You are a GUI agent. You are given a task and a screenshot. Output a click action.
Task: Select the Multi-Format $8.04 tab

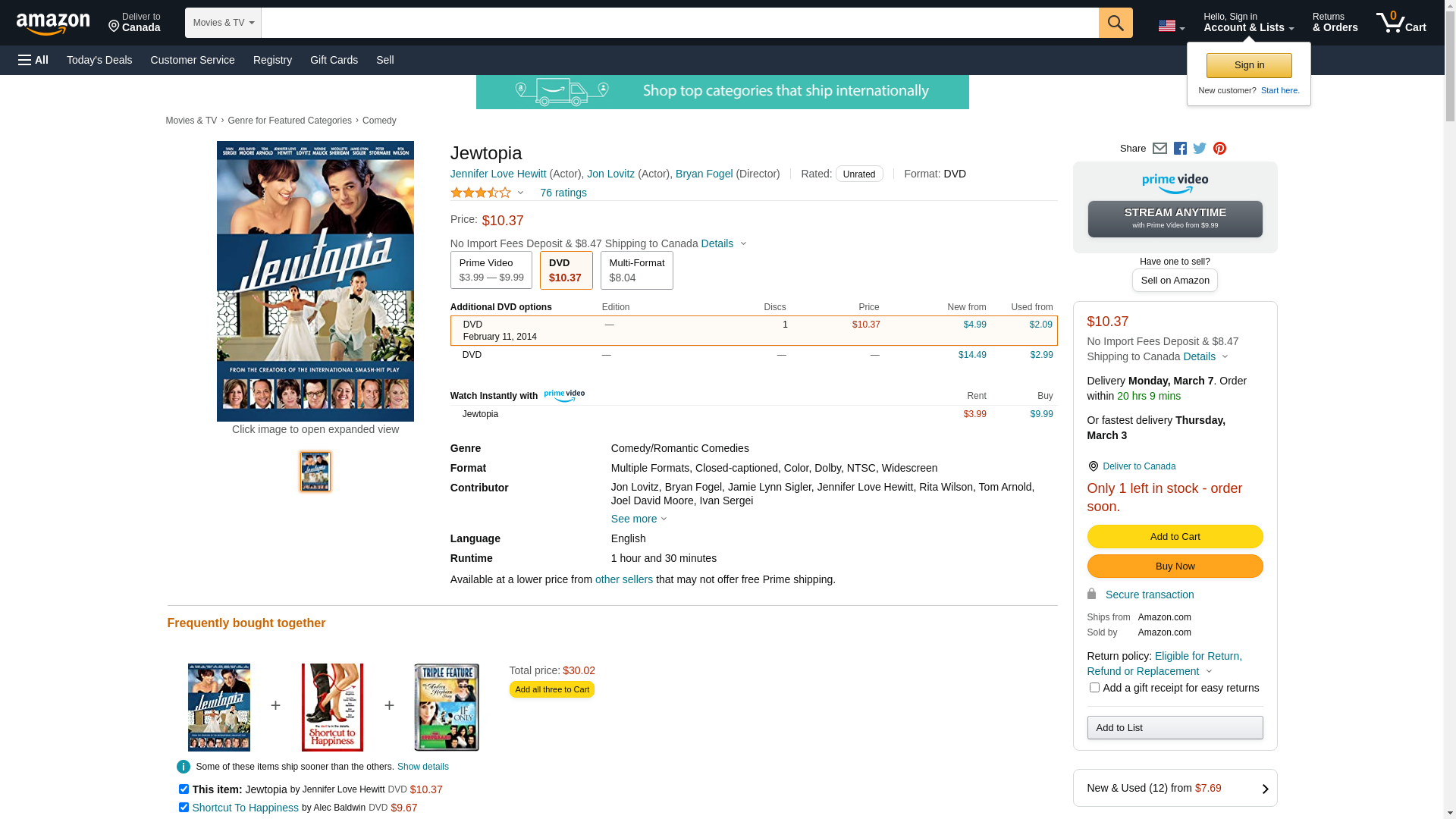636,270
